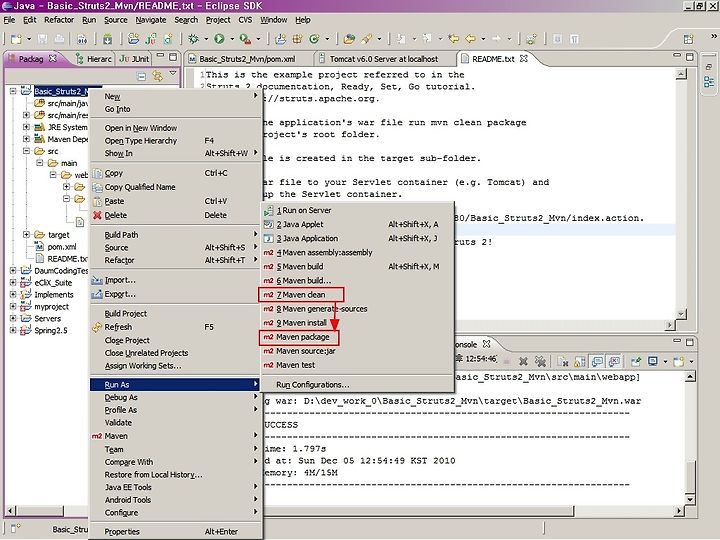
Task: Expand the Spring2.5 project node
Action: coord(13,330)
